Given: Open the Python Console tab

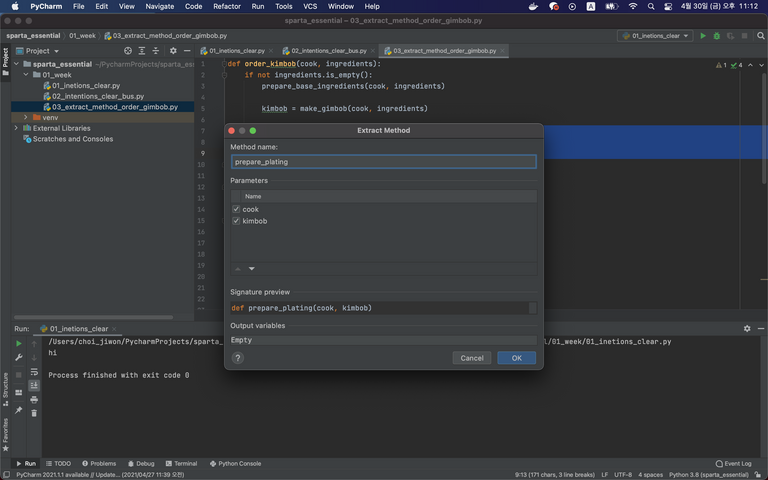Looking at the screenshot, I should click(236, 463).
